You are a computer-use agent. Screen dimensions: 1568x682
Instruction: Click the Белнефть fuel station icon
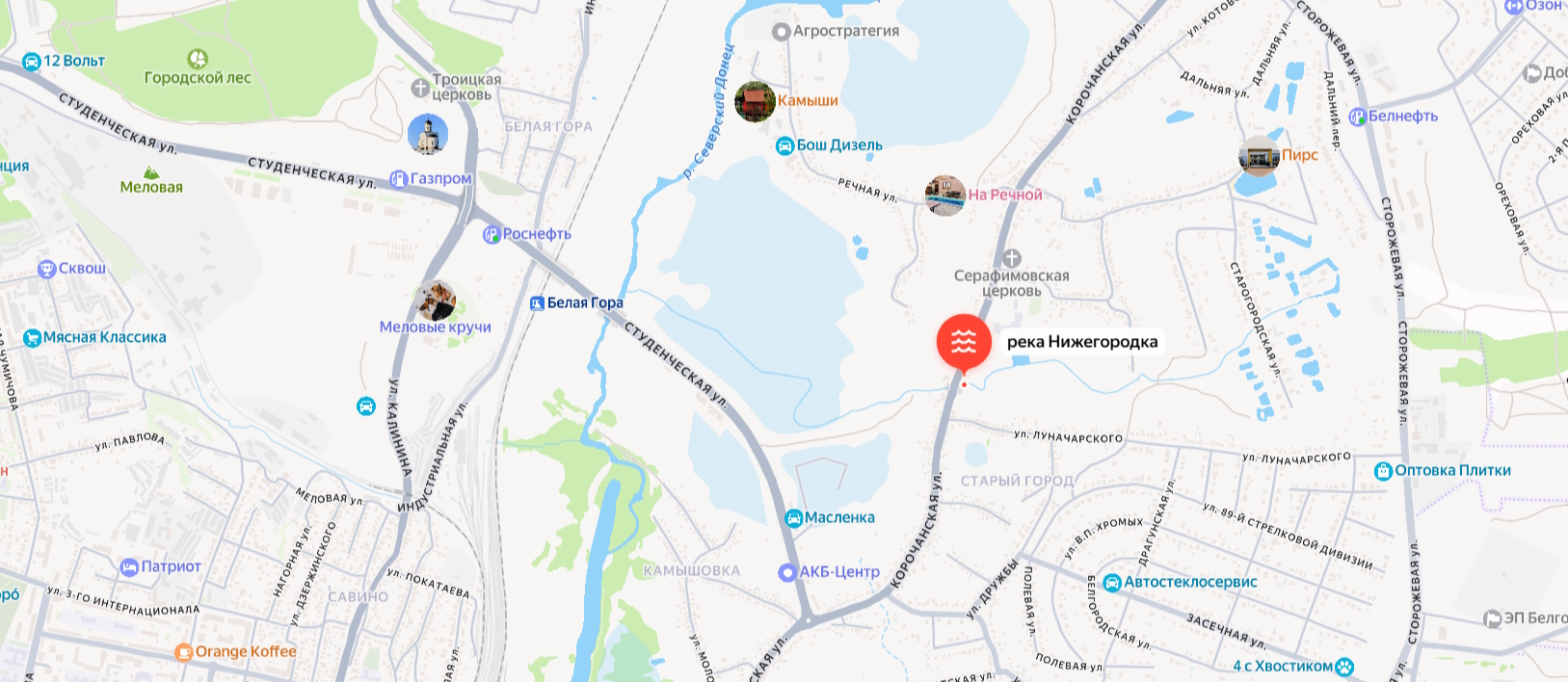click(1358, 117)
